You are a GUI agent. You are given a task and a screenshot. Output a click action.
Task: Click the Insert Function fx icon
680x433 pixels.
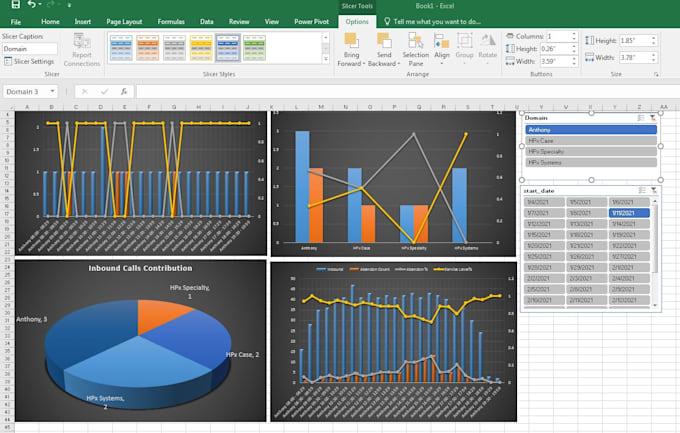point(124,92)
